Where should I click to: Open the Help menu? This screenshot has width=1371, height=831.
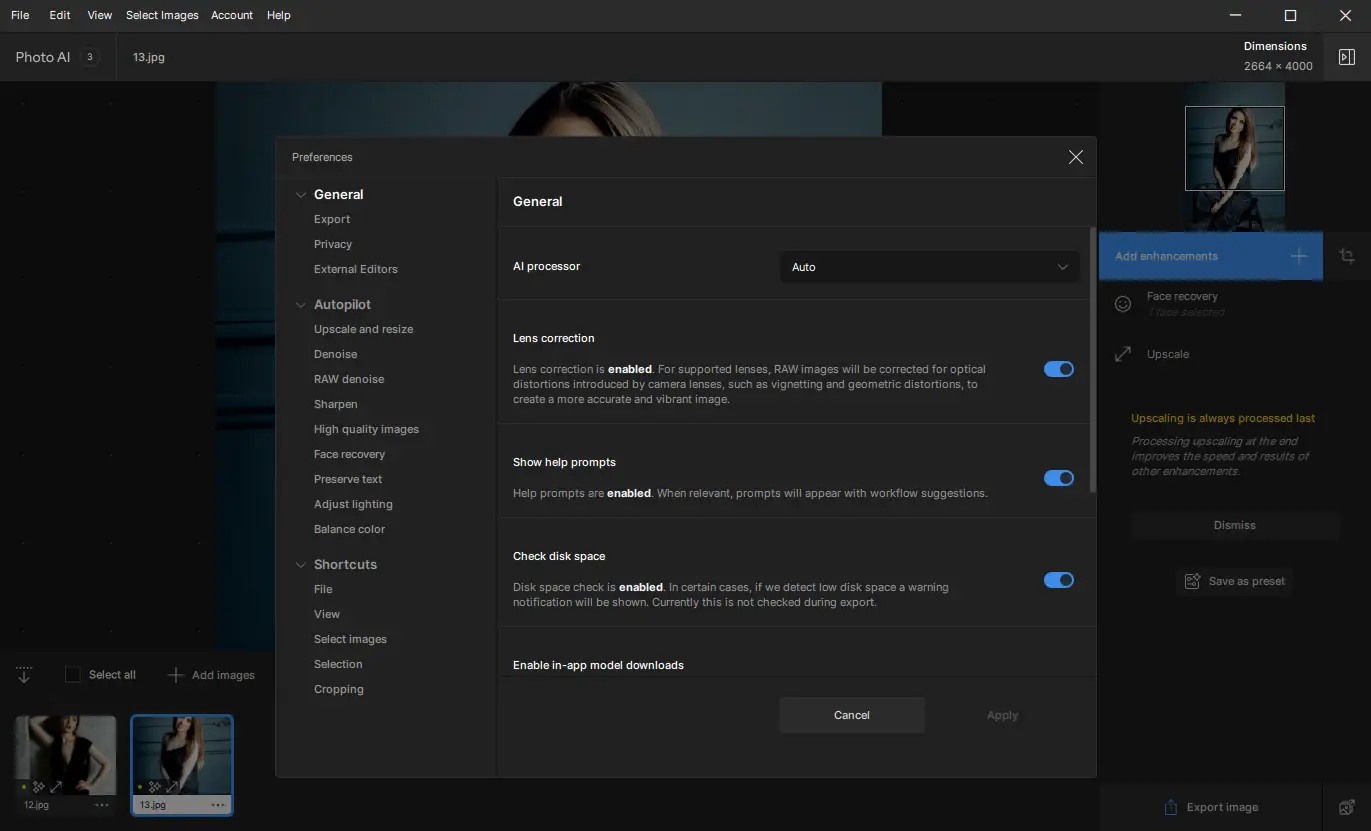pos(279,15)
